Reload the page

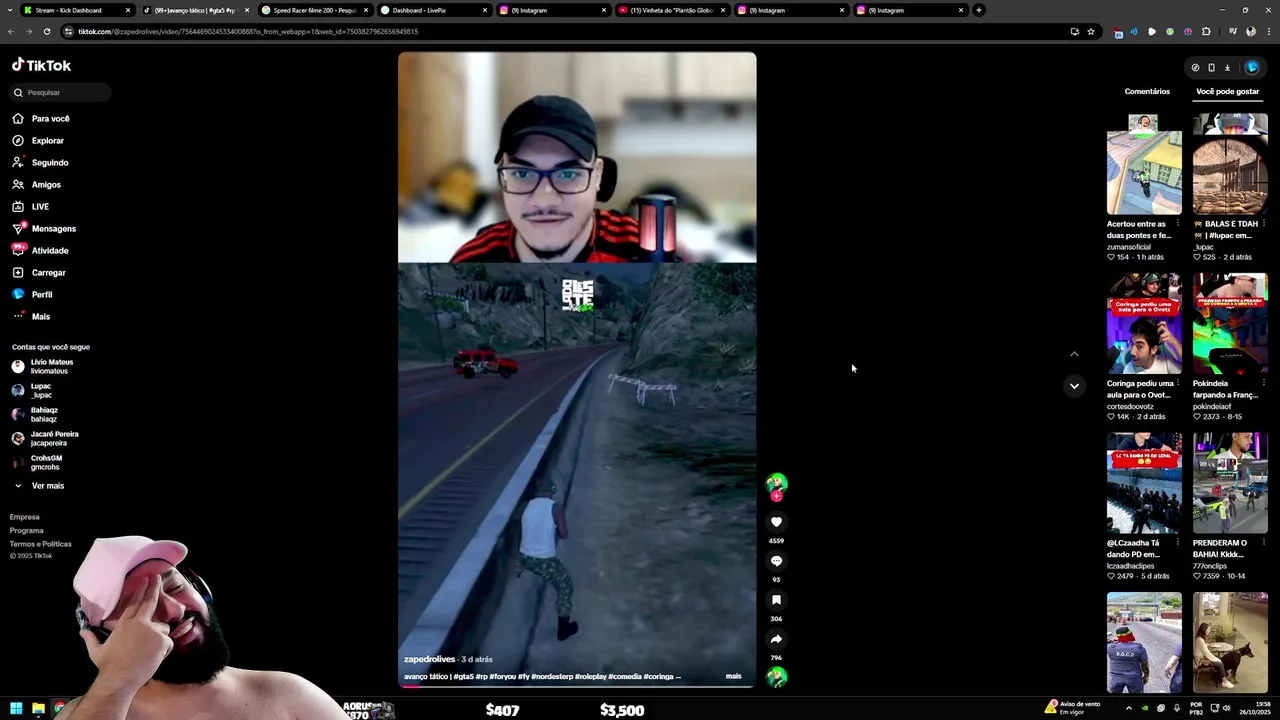[x=47, y=31]
